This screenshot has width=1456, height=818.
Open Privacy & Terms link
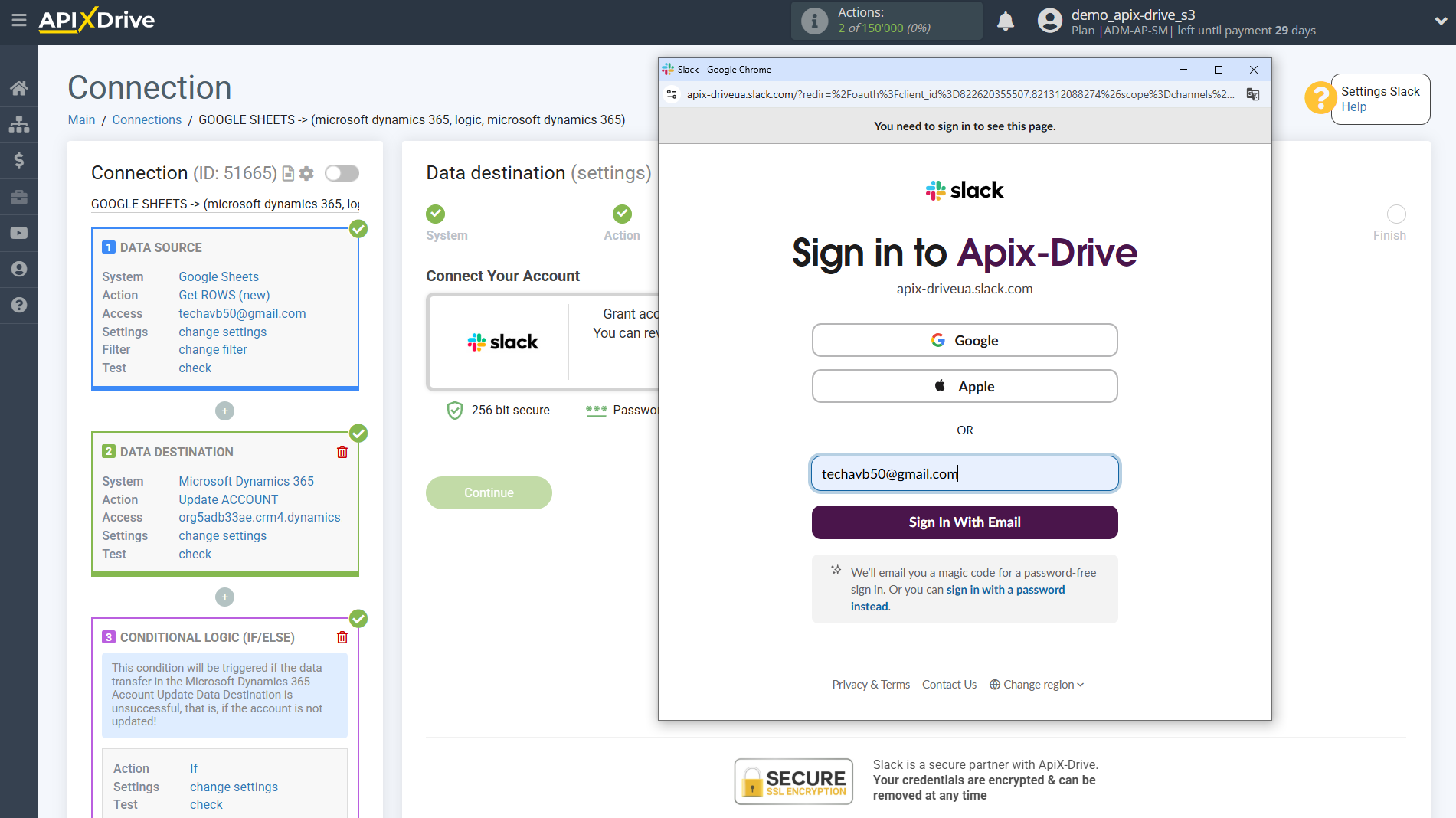871,685
